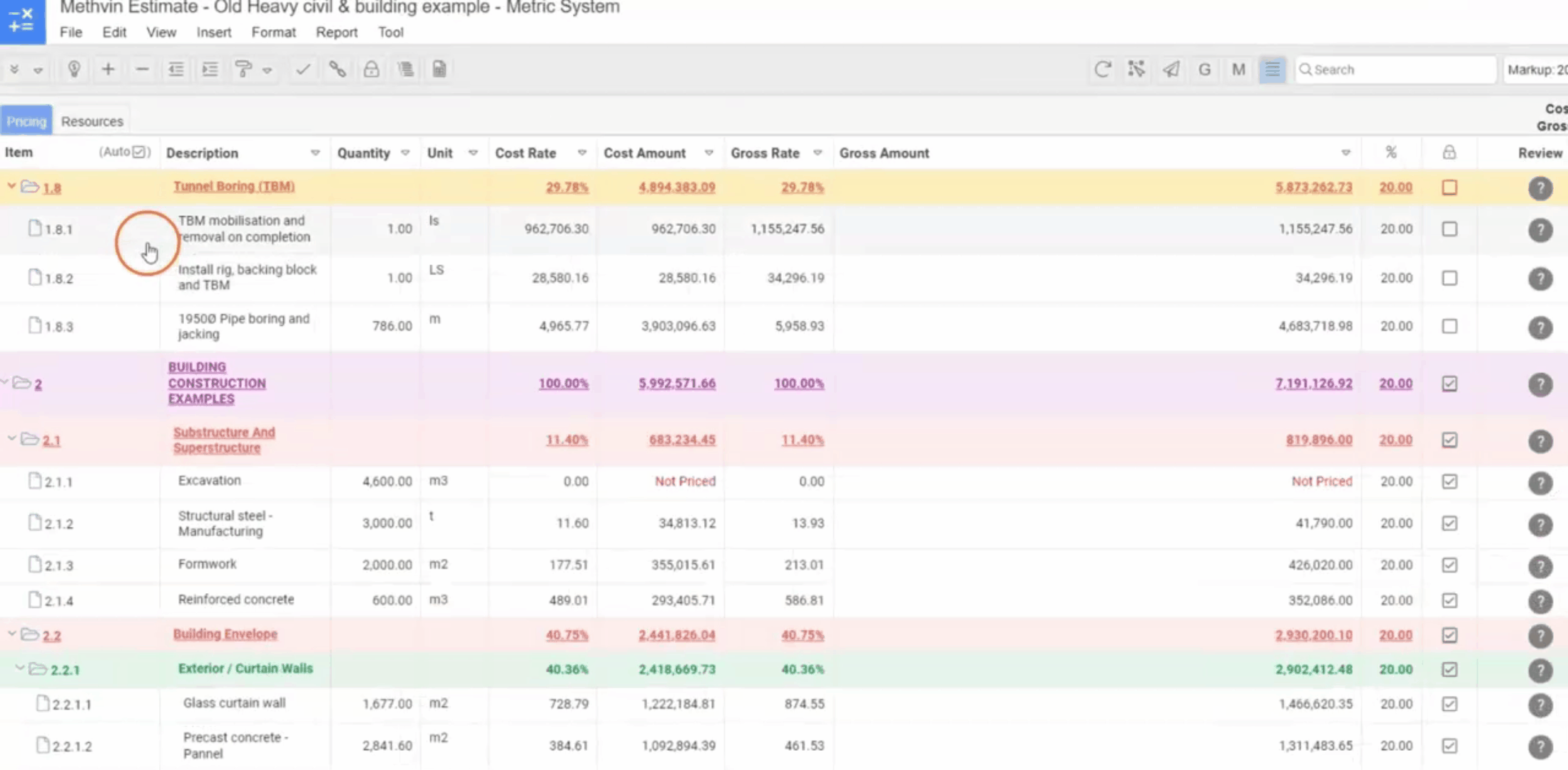The image size is (1568, 770).
Task: Click the paper plane send icon
Action: pyautogui.click(x=1171, y=69)
